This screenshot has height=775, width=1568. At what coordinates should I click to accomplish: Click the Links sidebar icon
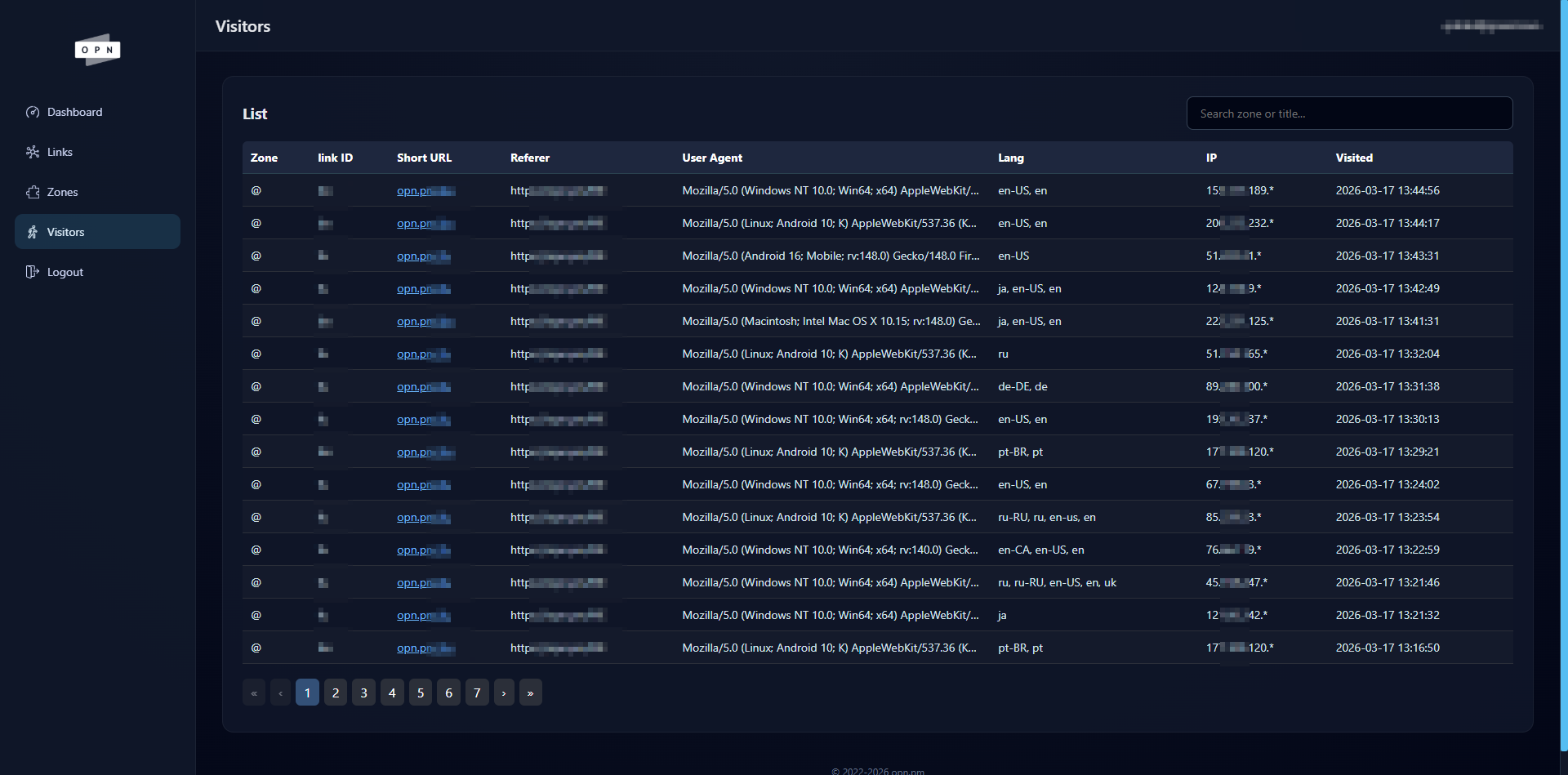(33, 152)
